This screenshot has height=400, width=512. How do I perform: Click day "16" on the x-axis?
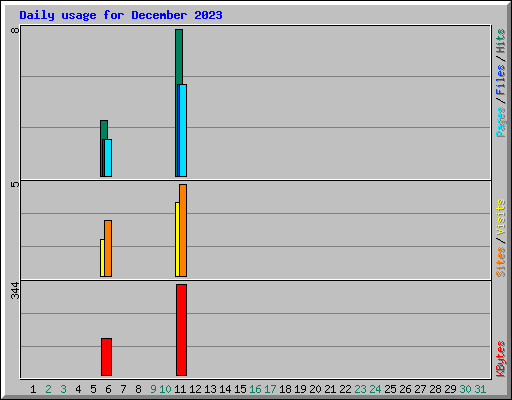[x=255, y=389]
